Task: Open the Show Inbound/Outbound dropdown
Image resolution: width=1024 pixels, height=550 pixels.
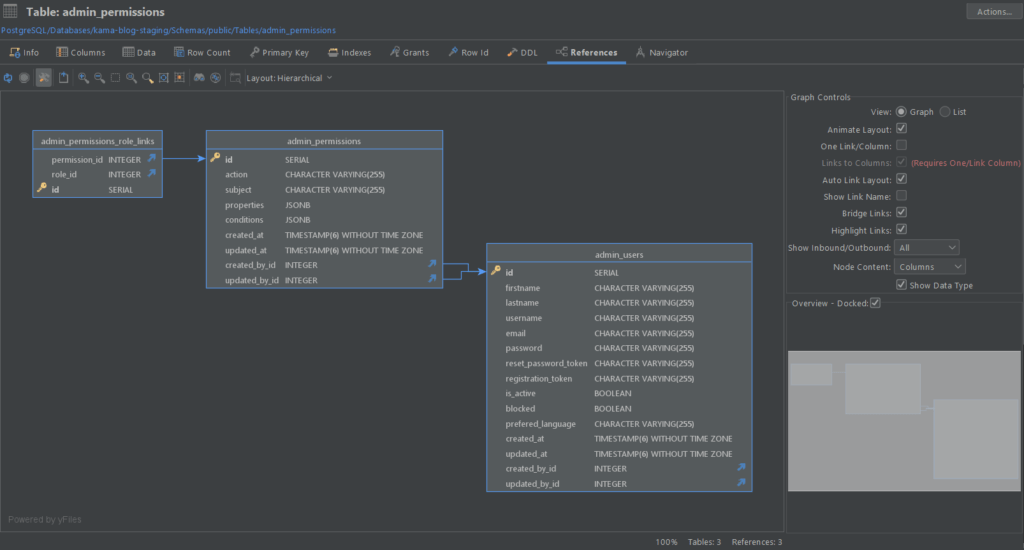Action: (926, 248)
